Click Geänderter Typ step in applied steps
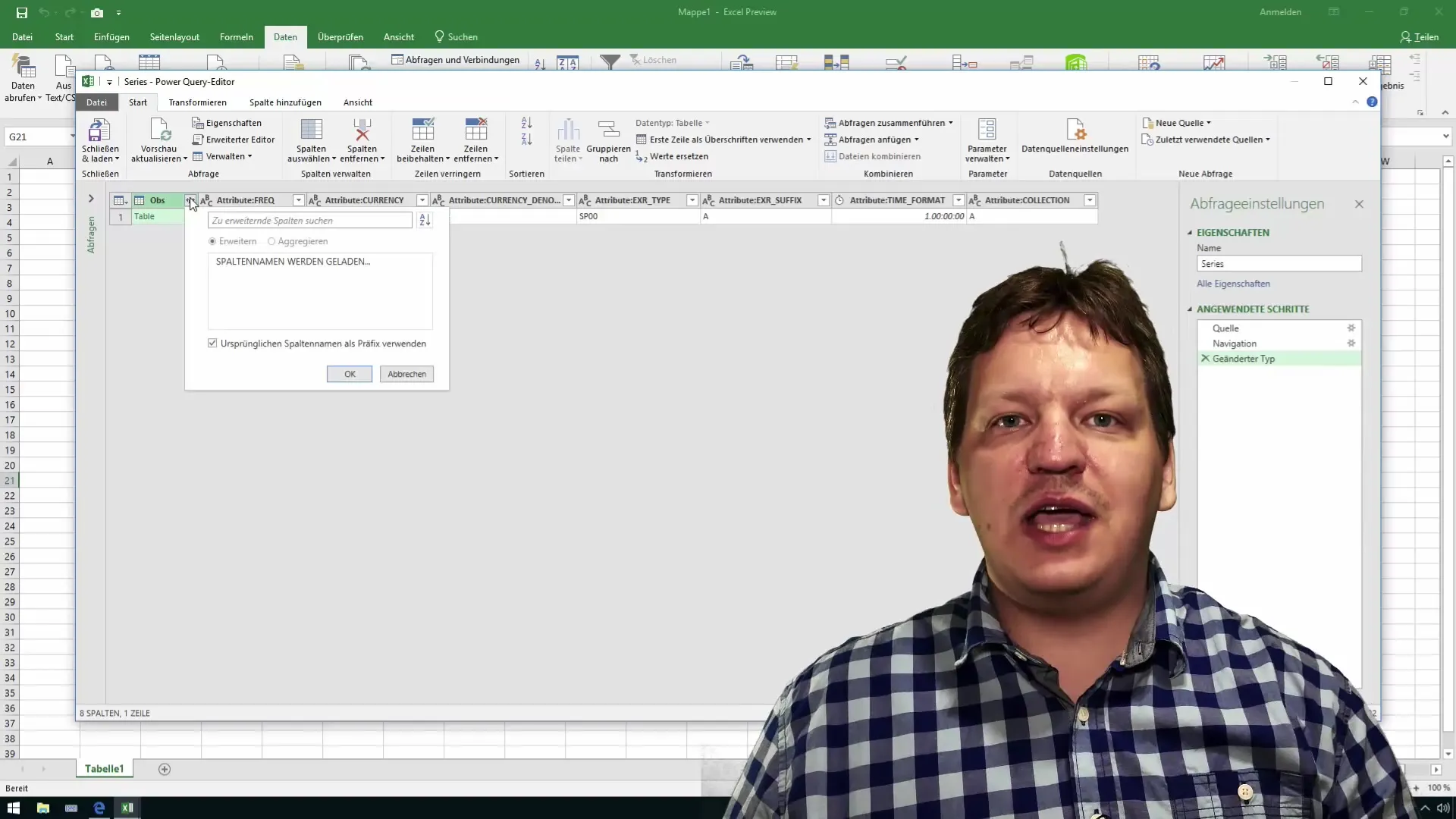 pyautogui.click(x=1244, y=358)
